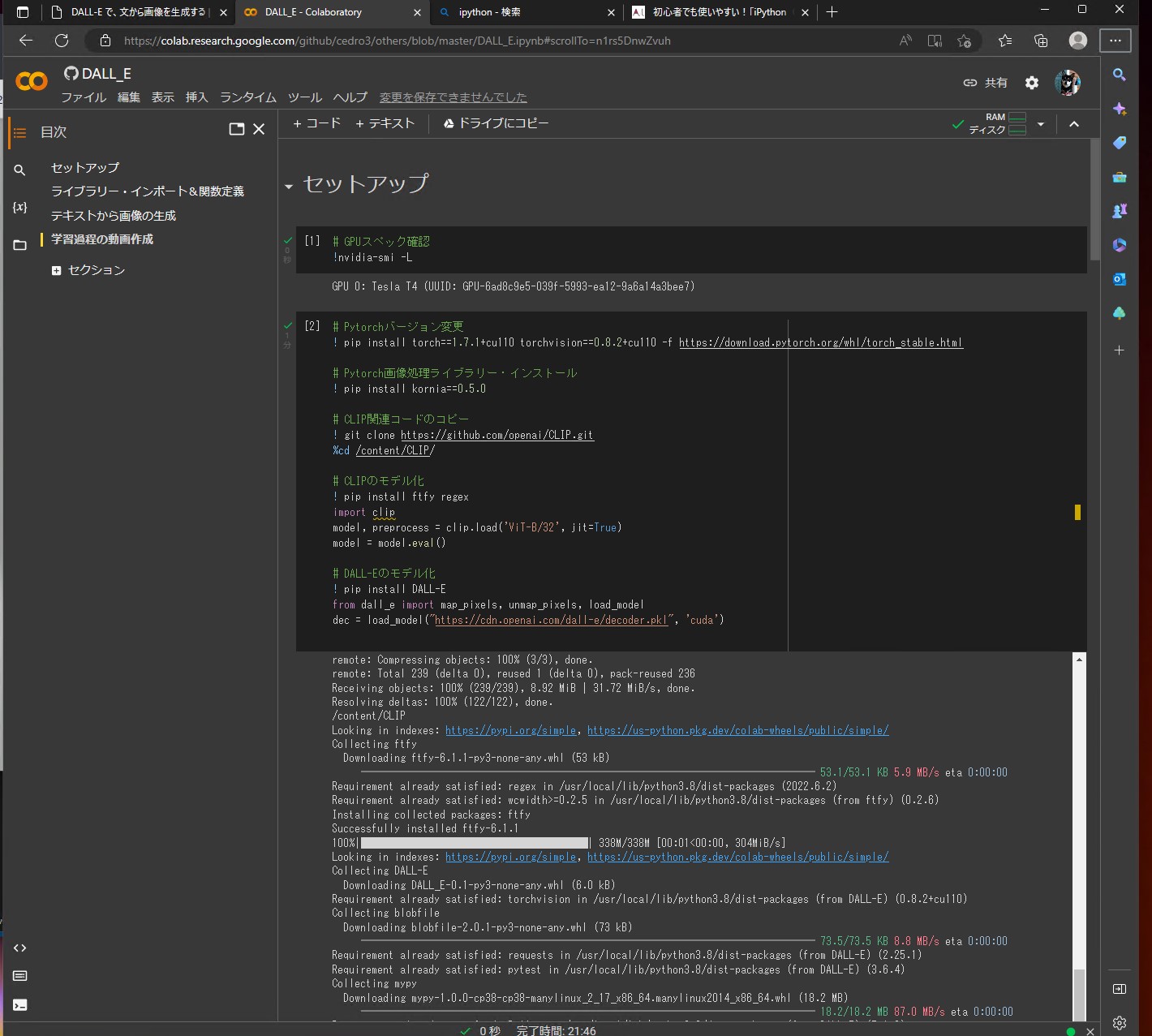Viewport: 1152px width, 1036px height.
Task: Open the ランタイム menu
Action: pos(247,97)
